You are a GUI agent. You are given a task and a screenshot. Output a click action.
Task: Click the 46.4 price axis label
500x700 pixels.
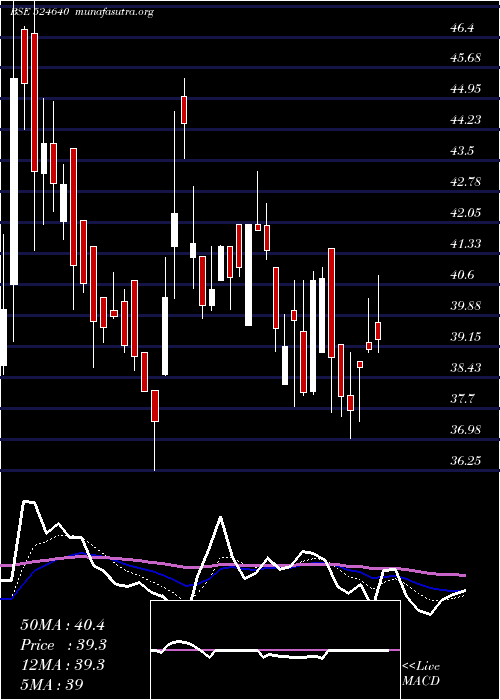tap(462, 28)
